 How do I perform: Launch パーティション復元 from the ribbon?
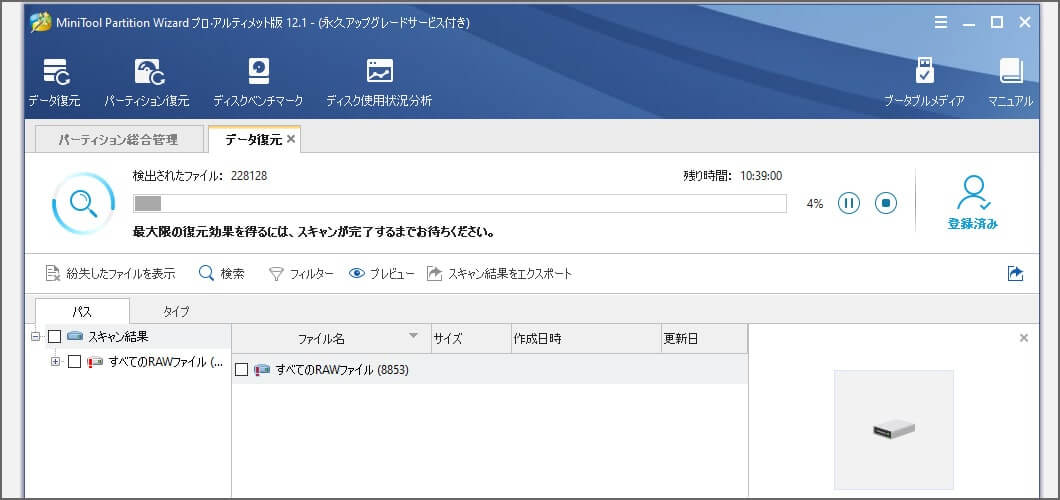[147, 83]
